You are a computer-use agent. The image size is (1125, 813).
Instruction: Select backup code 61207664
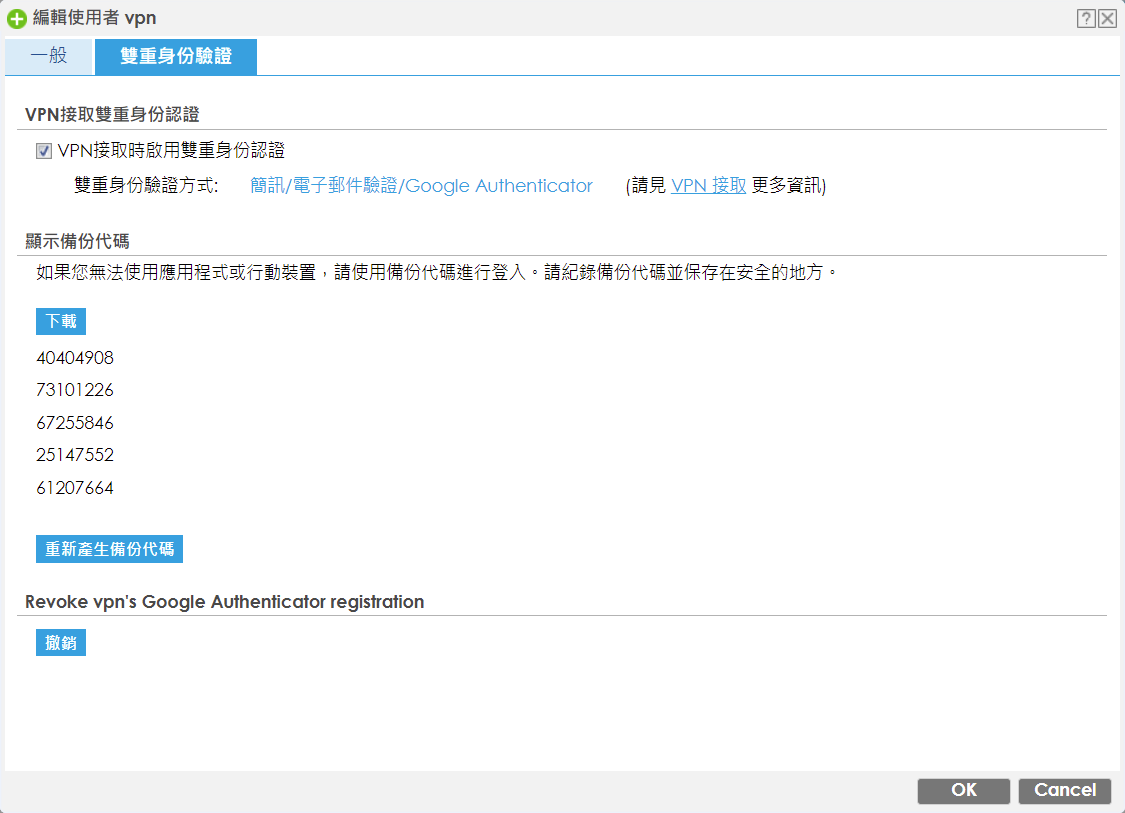tap(75, 488)
